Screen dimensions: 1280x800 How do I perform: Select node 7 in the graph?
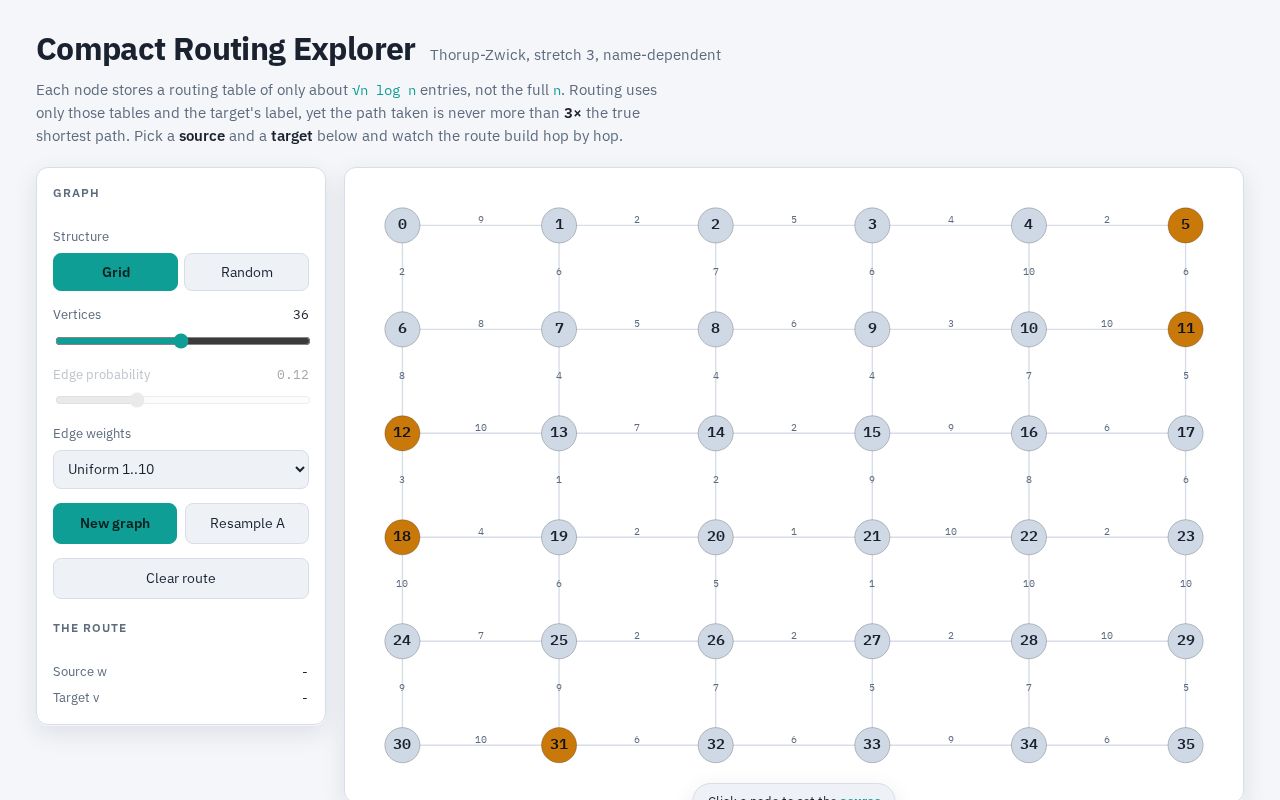point(559,329)
